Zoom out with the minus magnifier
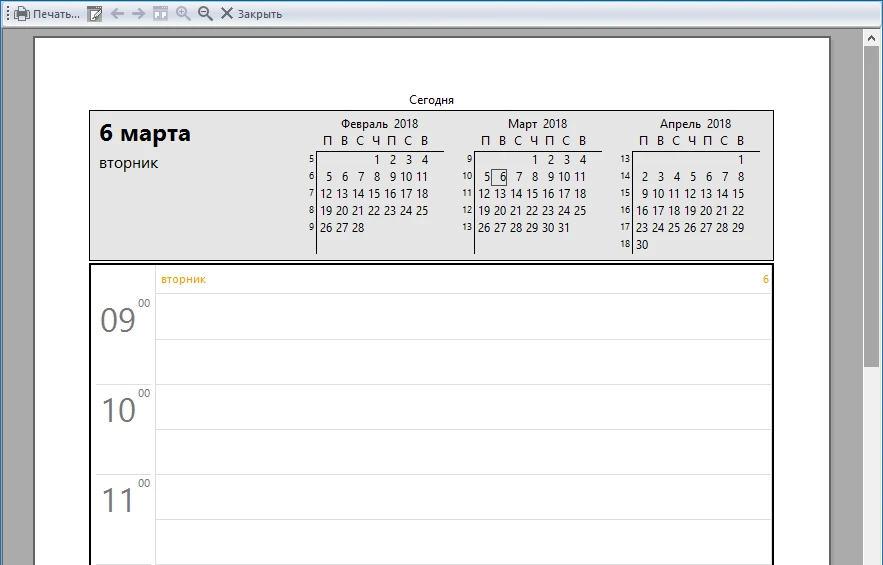This screenshot has height=565, width=883. pos(205,14)
